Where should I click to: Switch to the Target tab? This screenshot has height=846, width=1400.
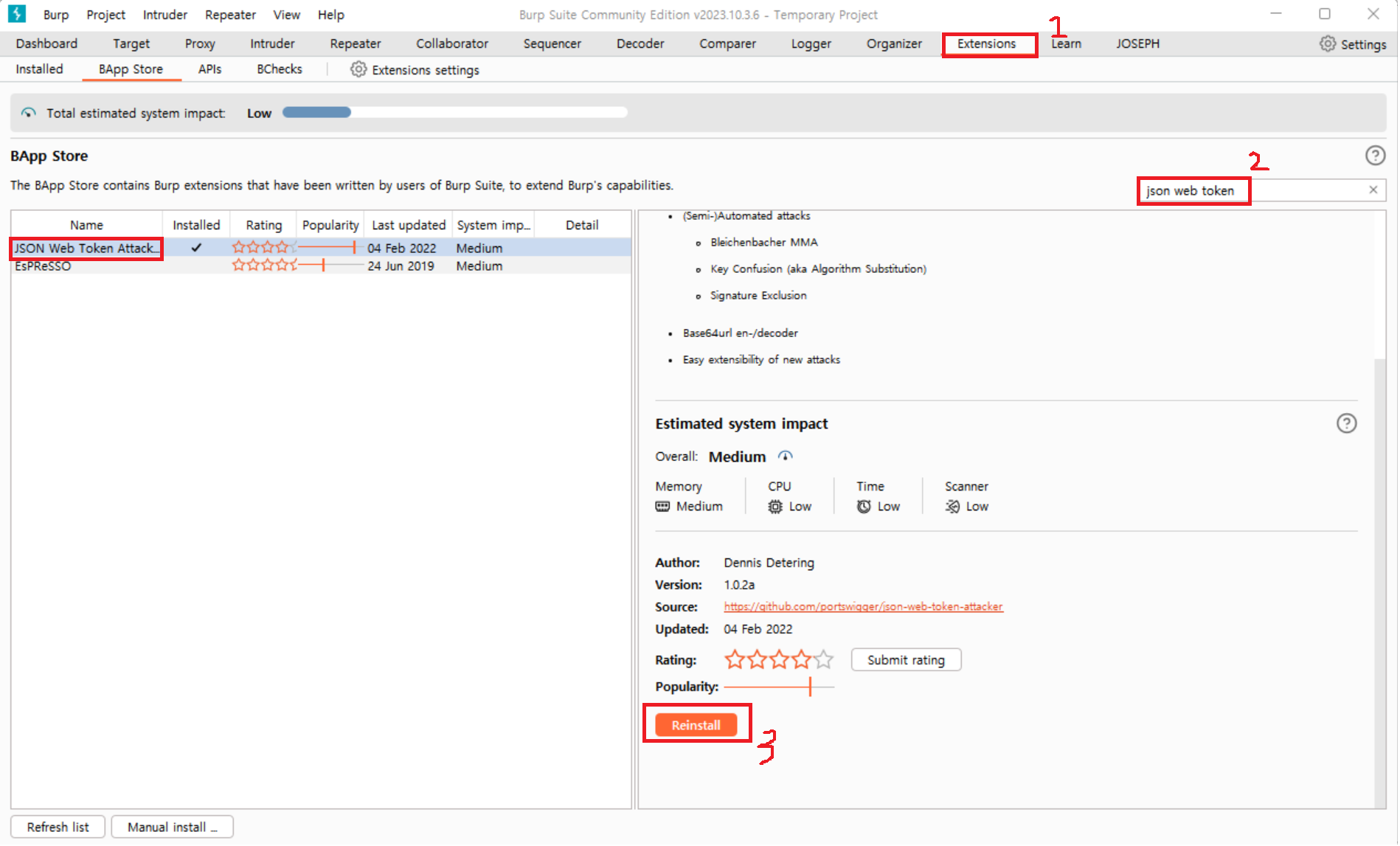(131, 44)
